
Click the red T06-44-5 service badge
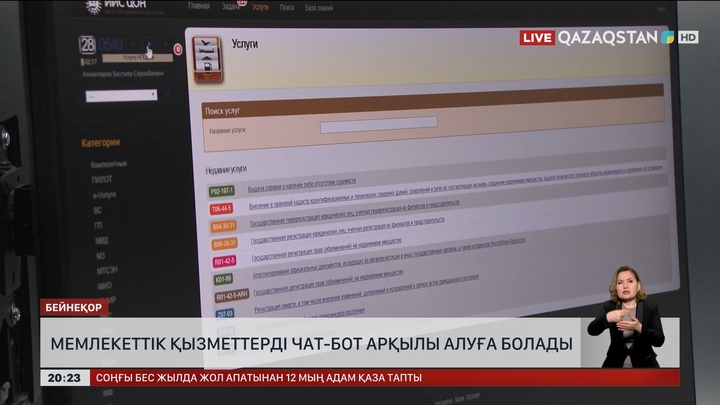click(x=221, y=209)
